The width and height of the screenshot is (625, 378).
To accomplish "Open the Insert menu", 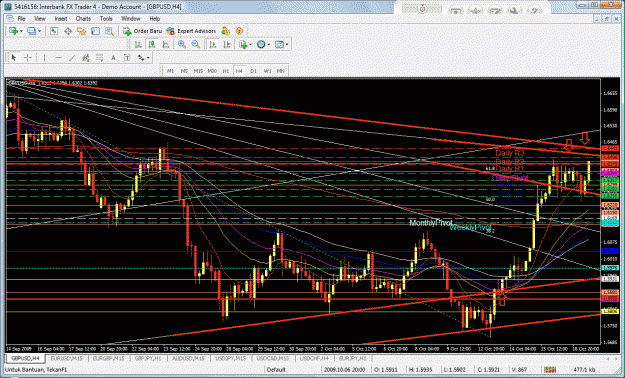I will pyautogui.click(x=61, y=19).
